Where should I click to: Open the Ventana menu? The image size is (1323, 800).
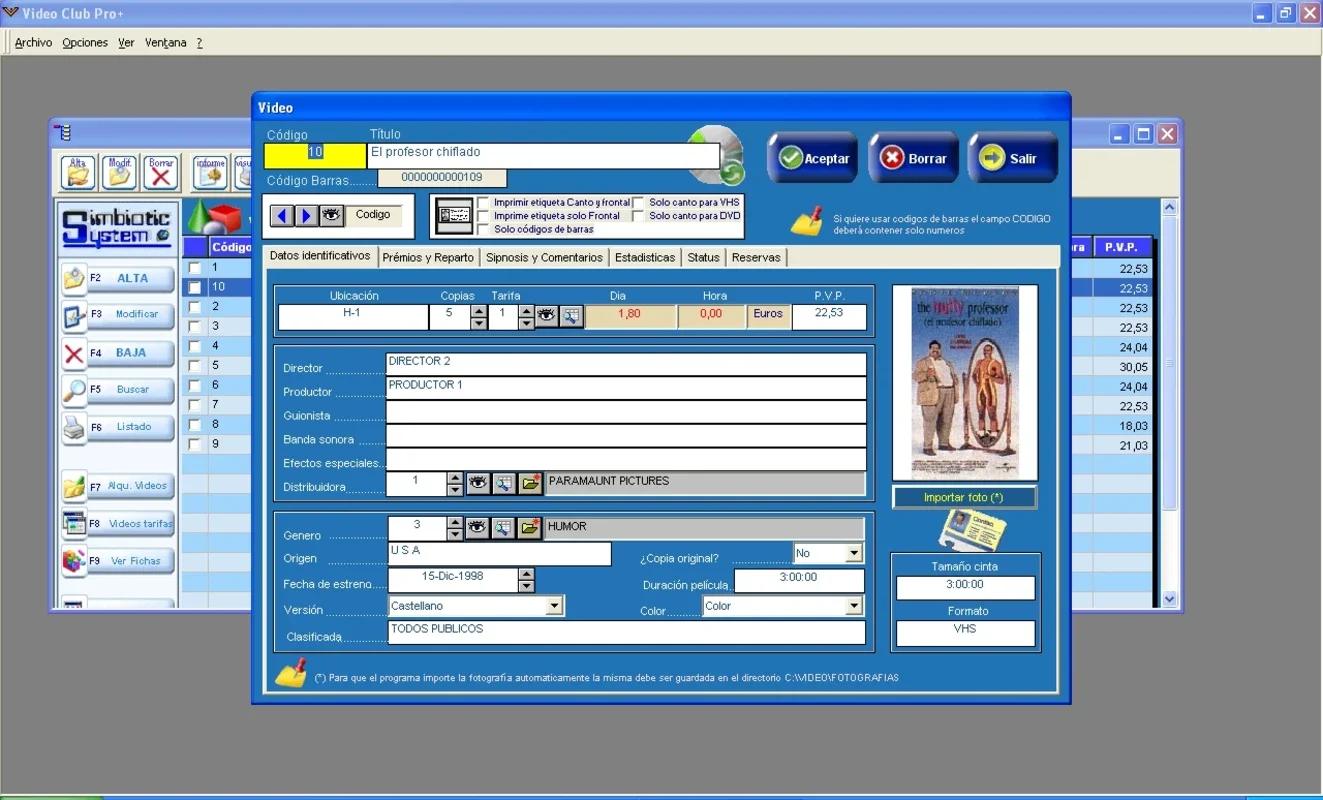pyautogui.click(x=166, y=43)
